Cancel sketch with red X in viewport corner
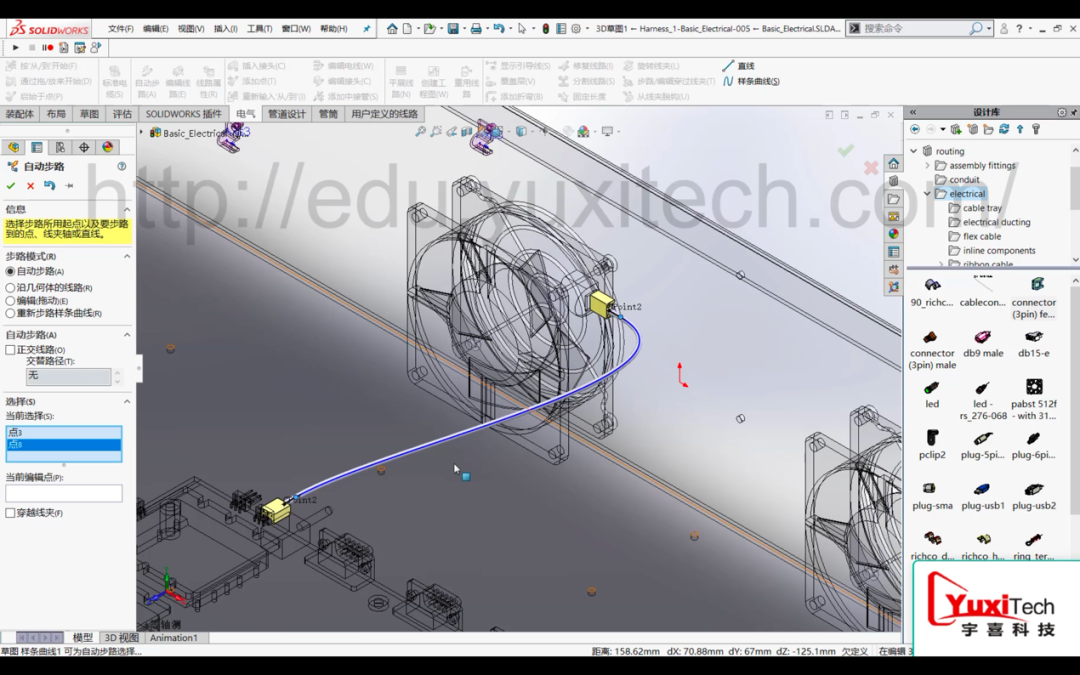Viewport: 1080px width, 675px height. pyautogui.click(x=871, y=167)
